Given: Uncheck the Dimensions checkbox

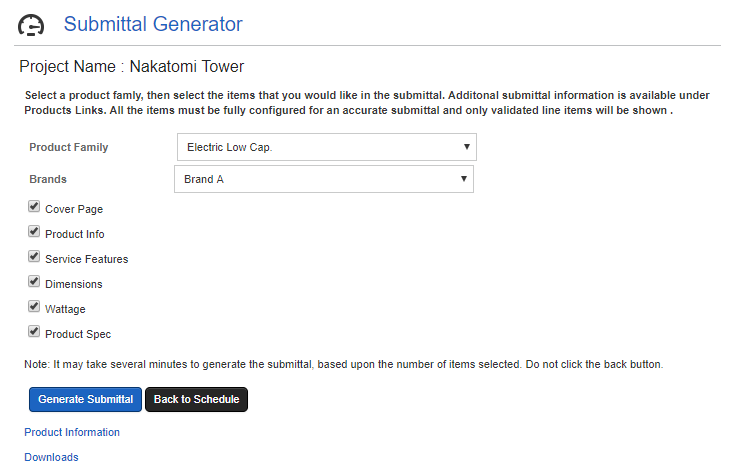Looking at the screenshot, I should click(34, 282).
